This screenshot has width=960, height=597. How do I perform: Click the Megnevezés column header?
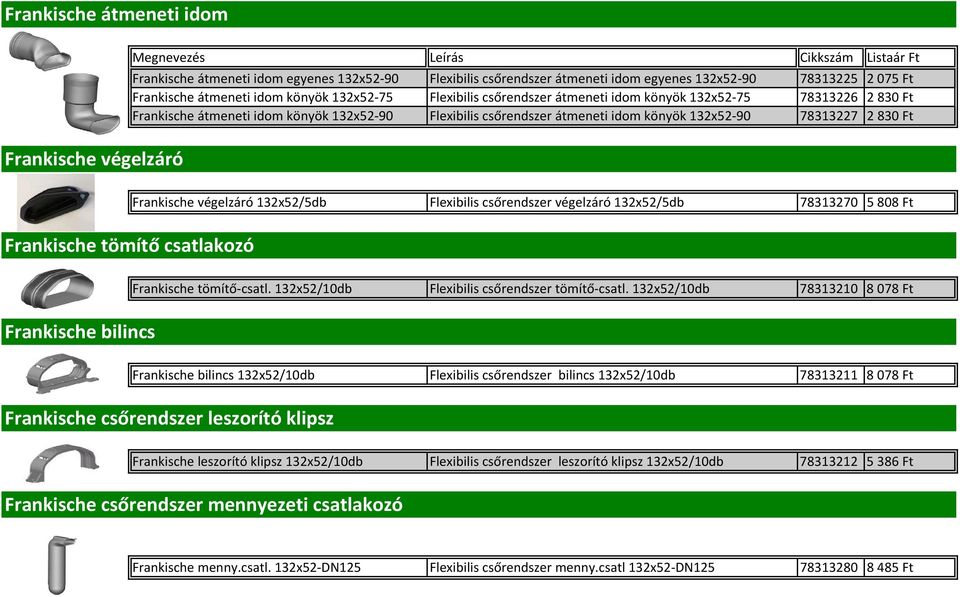point(278,58)
